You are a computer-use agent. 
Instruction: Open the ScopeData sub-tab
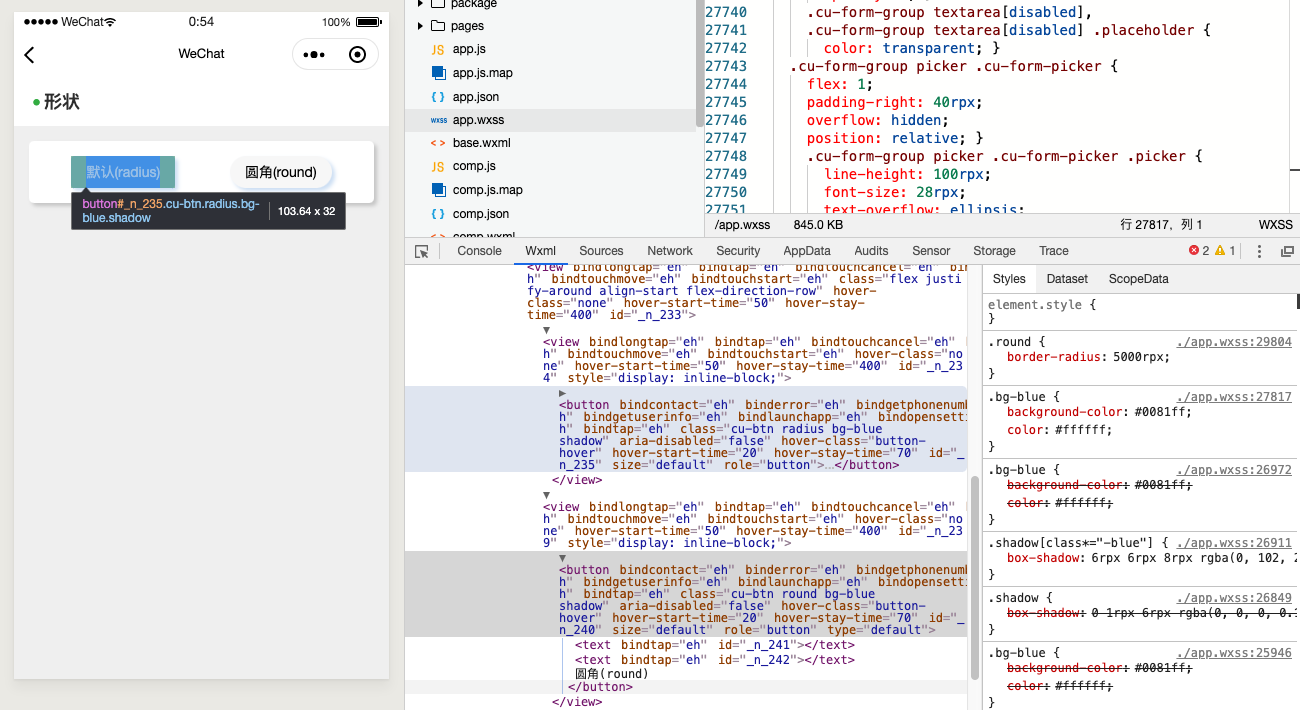click(1138, 279)
